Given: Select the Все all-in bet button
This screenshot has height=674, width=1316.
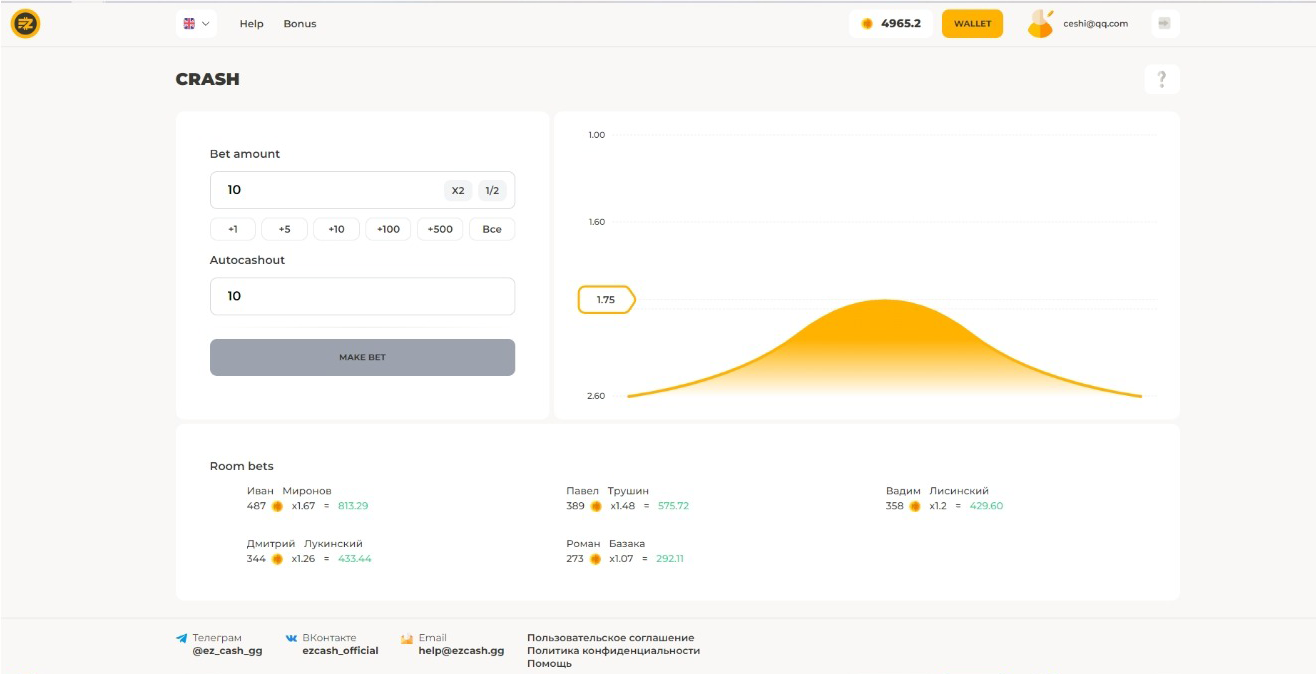Looking at the screenshot, I should 492,229.
